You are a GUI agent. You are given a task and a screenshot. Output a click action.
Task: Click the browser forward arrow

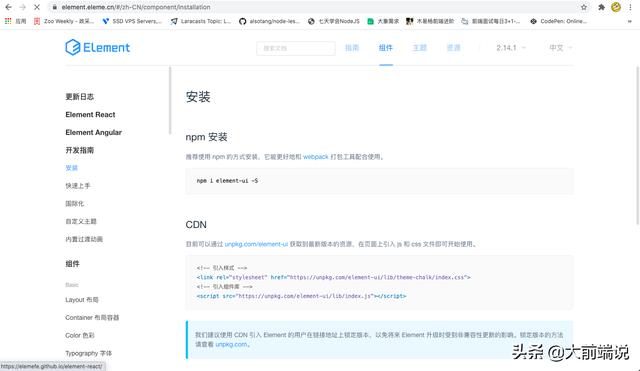point(22,7)
